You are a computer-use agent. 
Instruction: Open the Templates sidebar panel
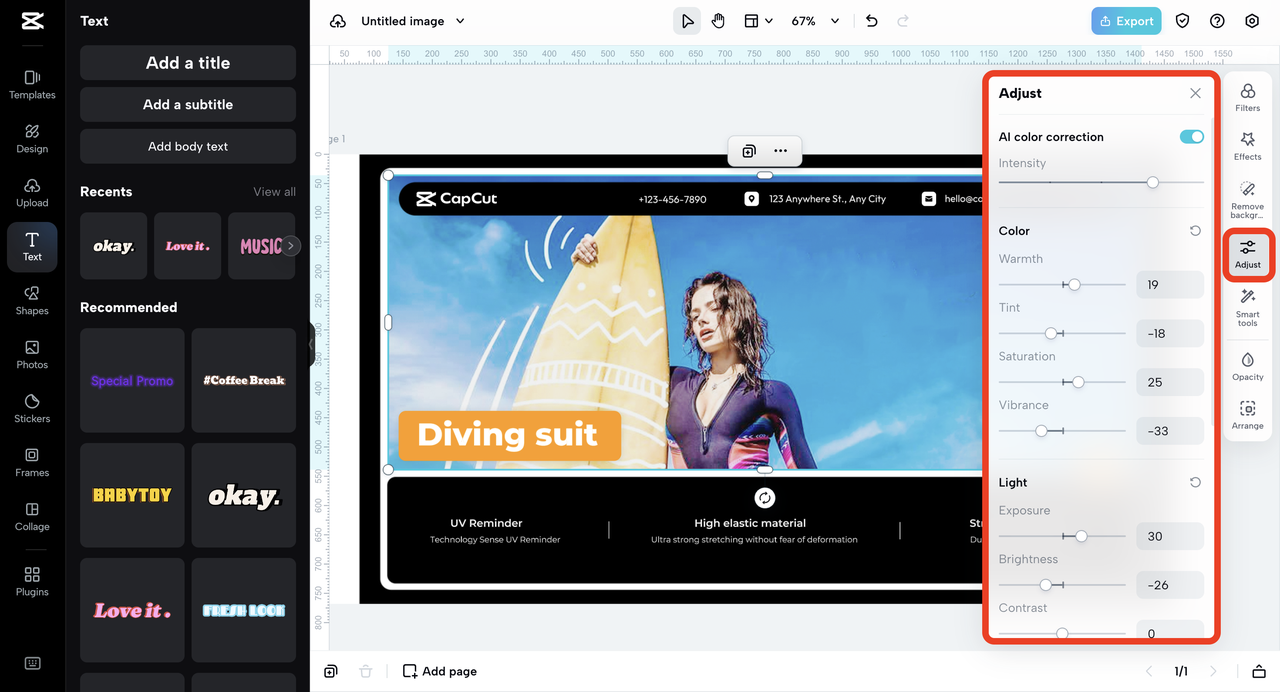(32, 84)
